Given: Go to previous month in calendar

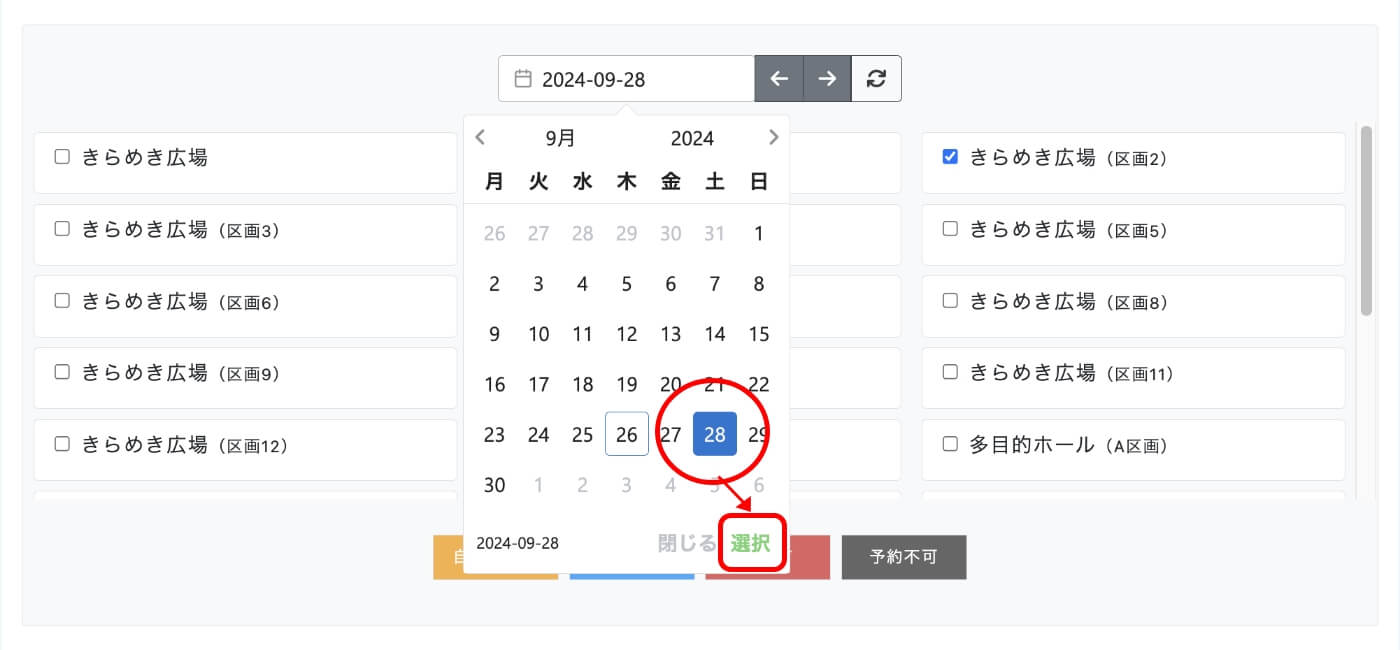Looking at the screenshot, I should click(x=481, y=138).
